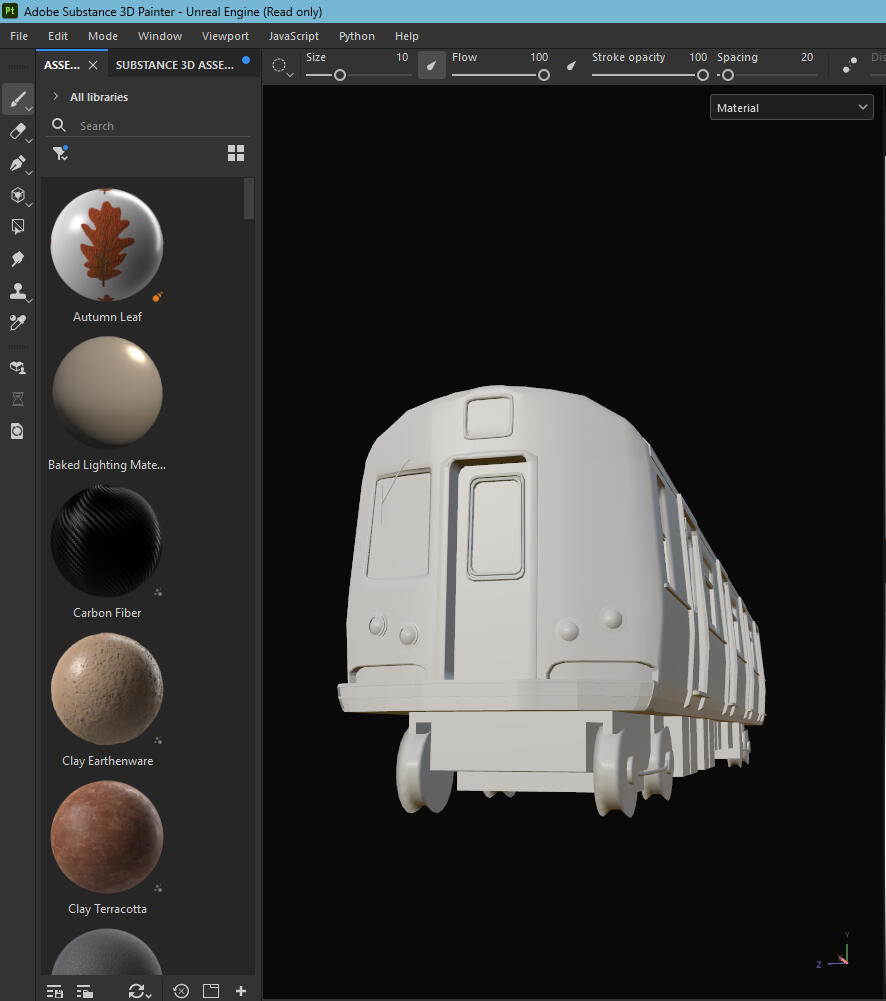Select the Polygon Fill tool
Image resolution: width=886 pixels, height=1001 pixels.
tap(17, 195)
